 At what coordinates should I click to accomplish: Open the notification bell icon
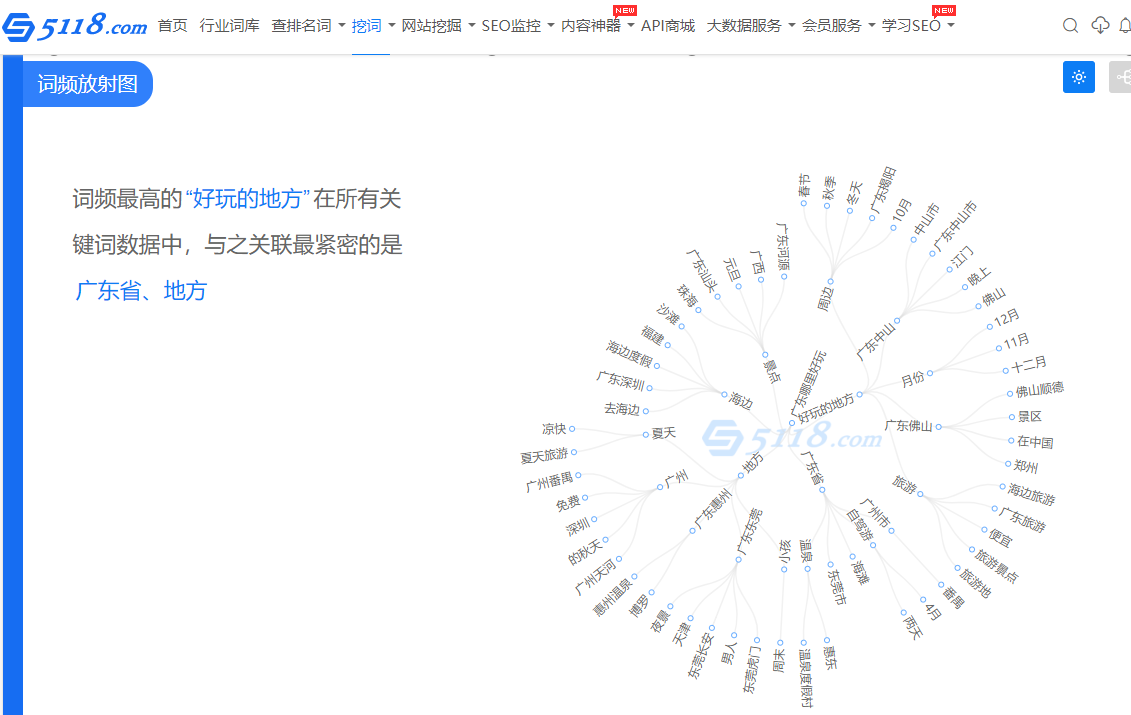click(1125, 26)
